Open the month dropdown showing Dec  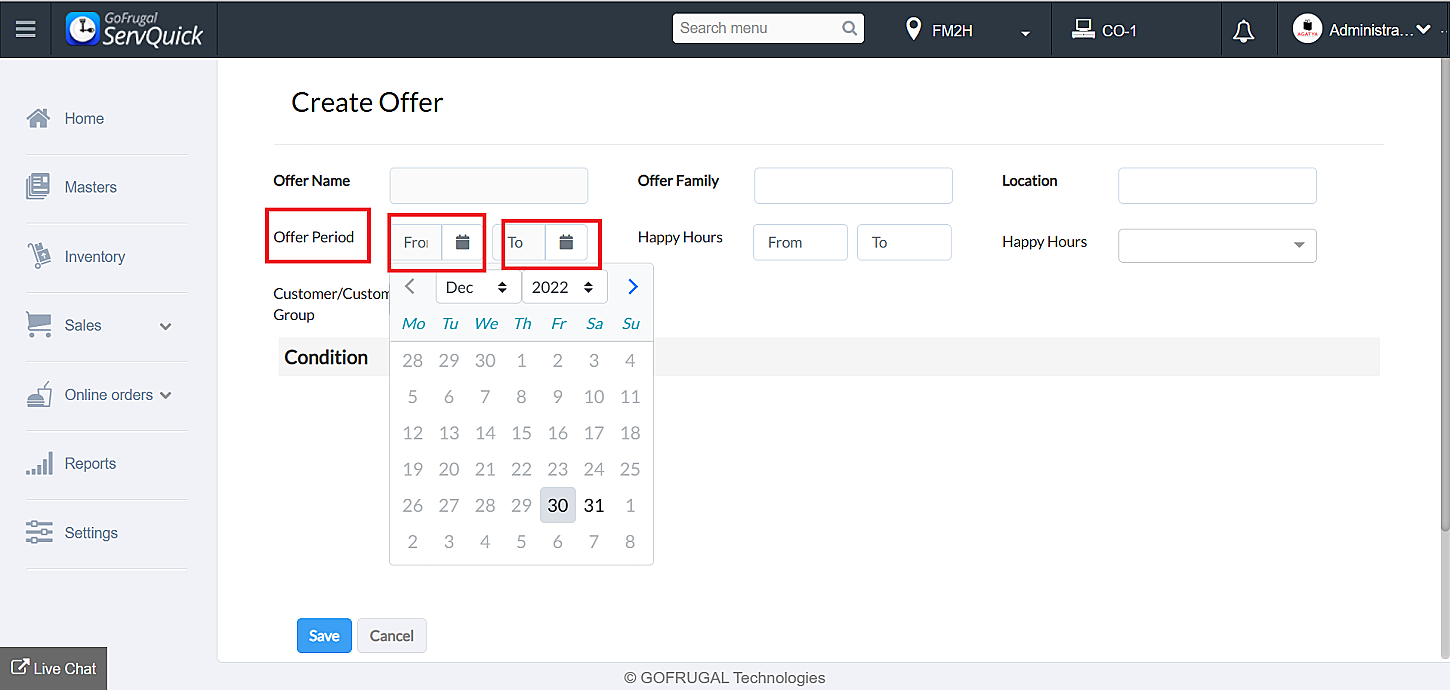tap(478, 287)
